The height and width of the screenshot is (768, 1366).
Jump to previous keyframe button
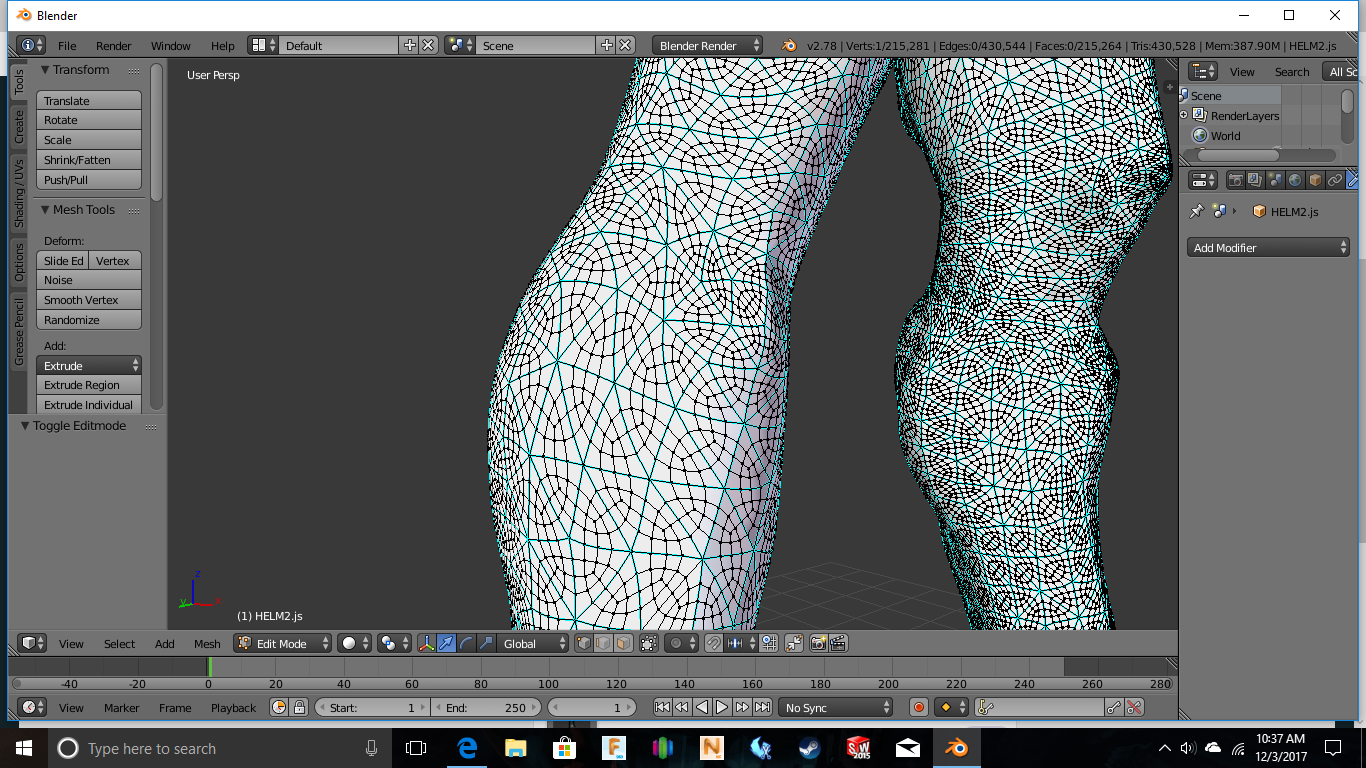point(682,707)
